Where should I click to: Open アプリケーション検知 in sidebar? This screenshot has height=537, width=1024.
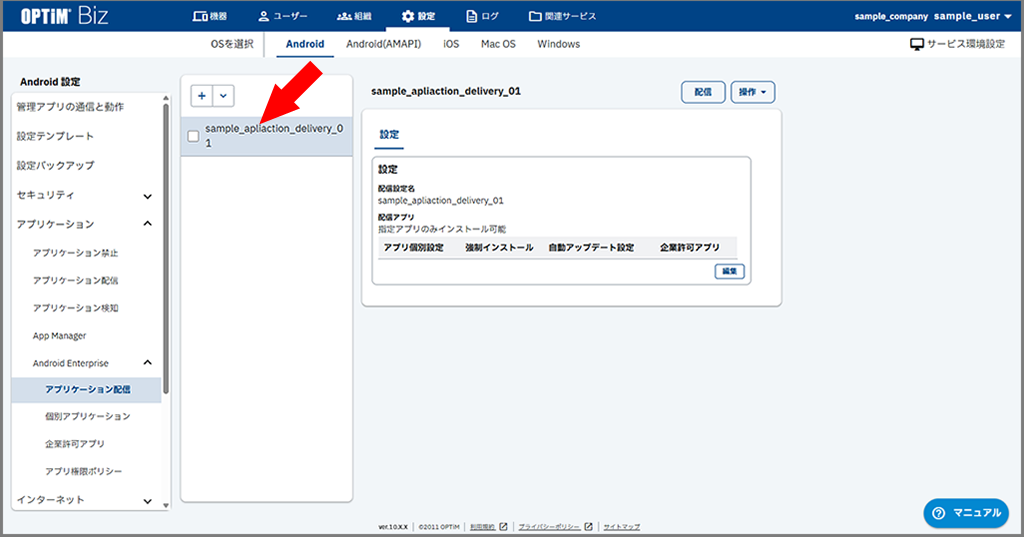75,308
